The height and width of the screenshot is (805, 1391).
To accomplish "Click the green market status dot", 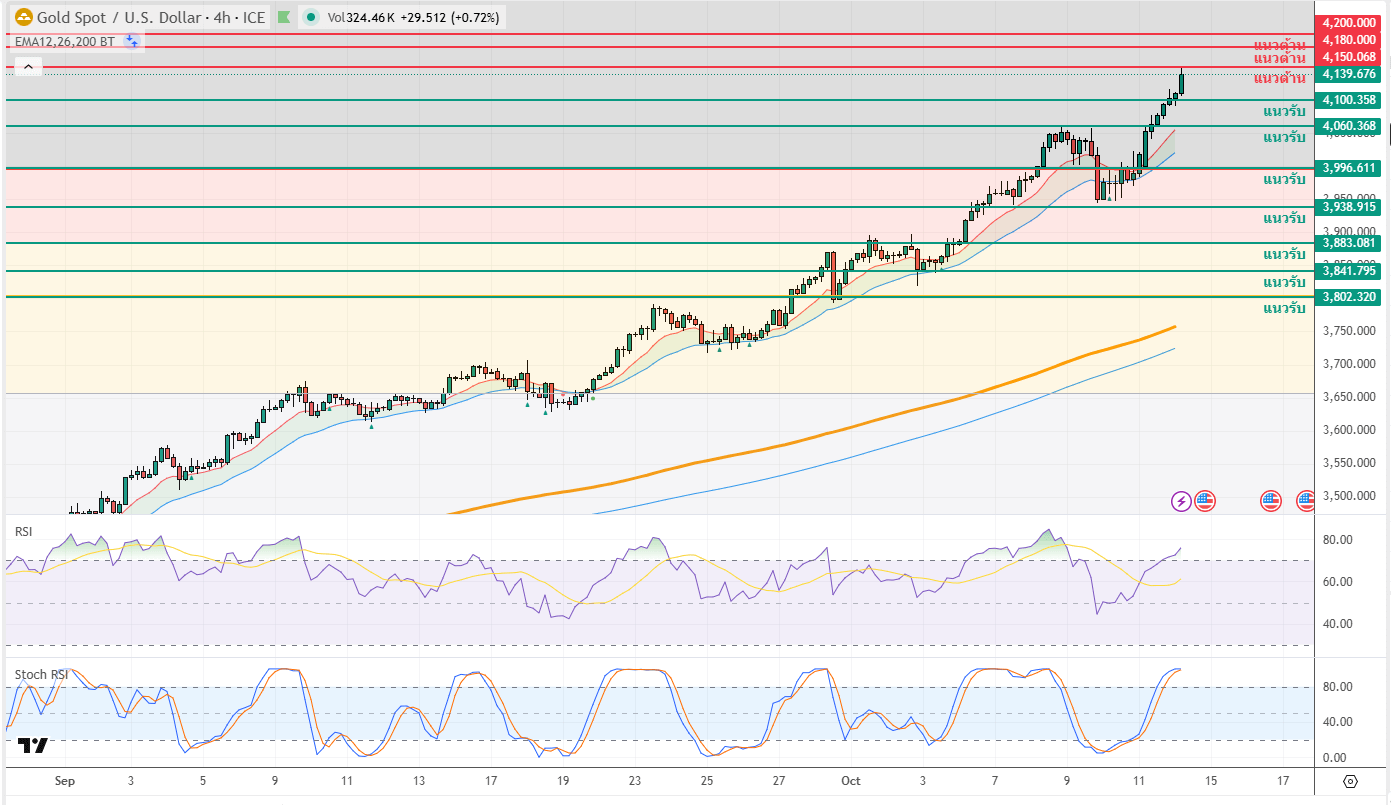I will coord(312,17).
